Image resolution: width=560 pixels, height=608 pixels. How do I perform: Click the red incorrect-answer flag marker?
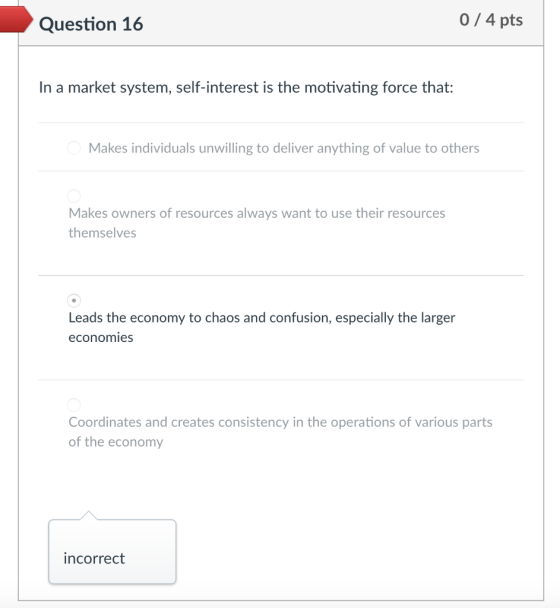point(16,19)
